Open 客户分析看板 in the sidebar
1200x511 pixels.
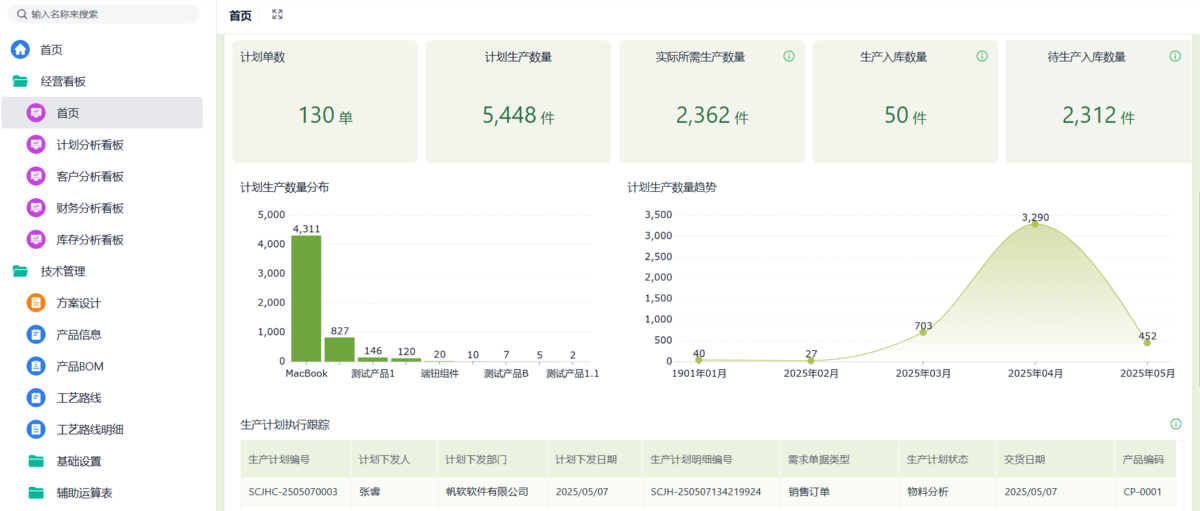coord(90,176)
